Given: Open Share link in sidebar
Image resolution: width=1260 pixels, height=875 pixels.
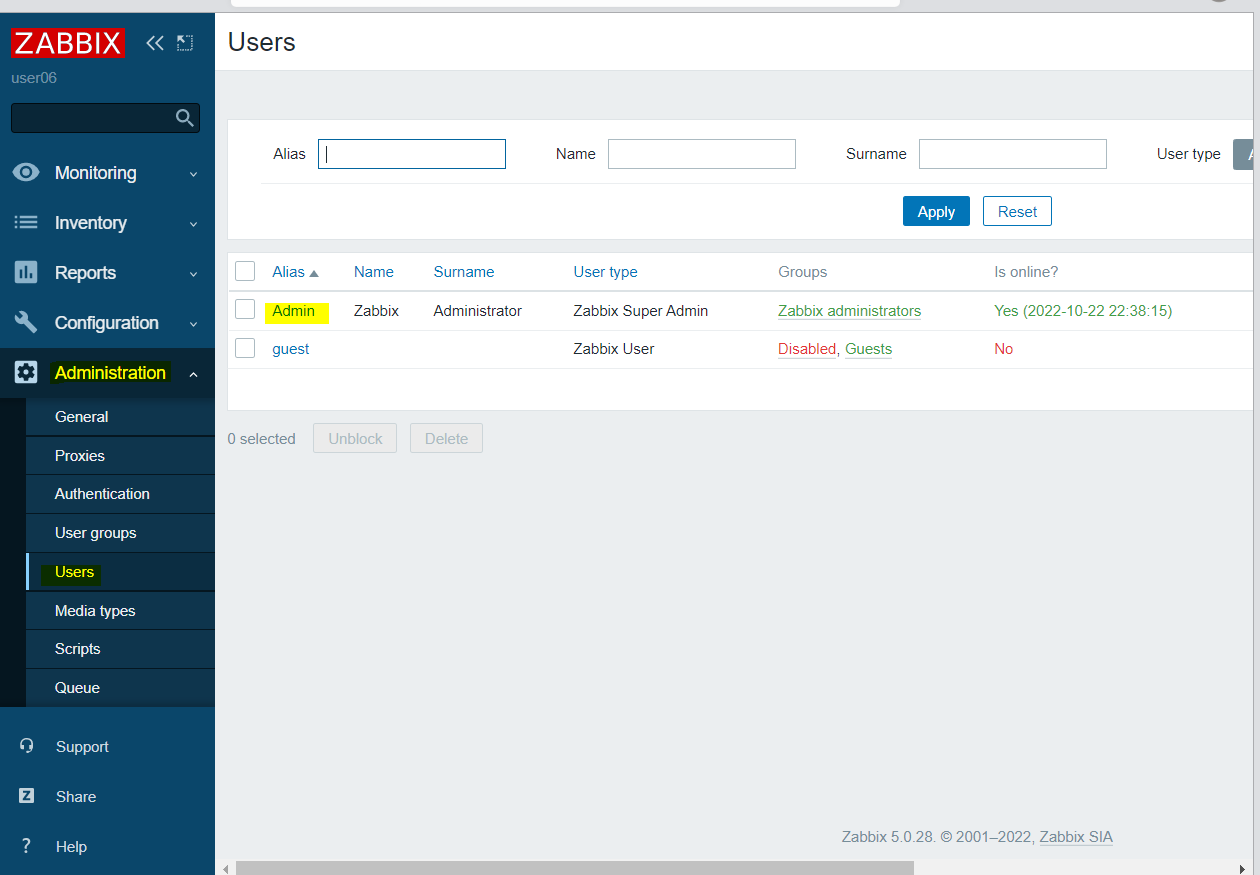Looking at the screenshot, I should click(76, 797).
